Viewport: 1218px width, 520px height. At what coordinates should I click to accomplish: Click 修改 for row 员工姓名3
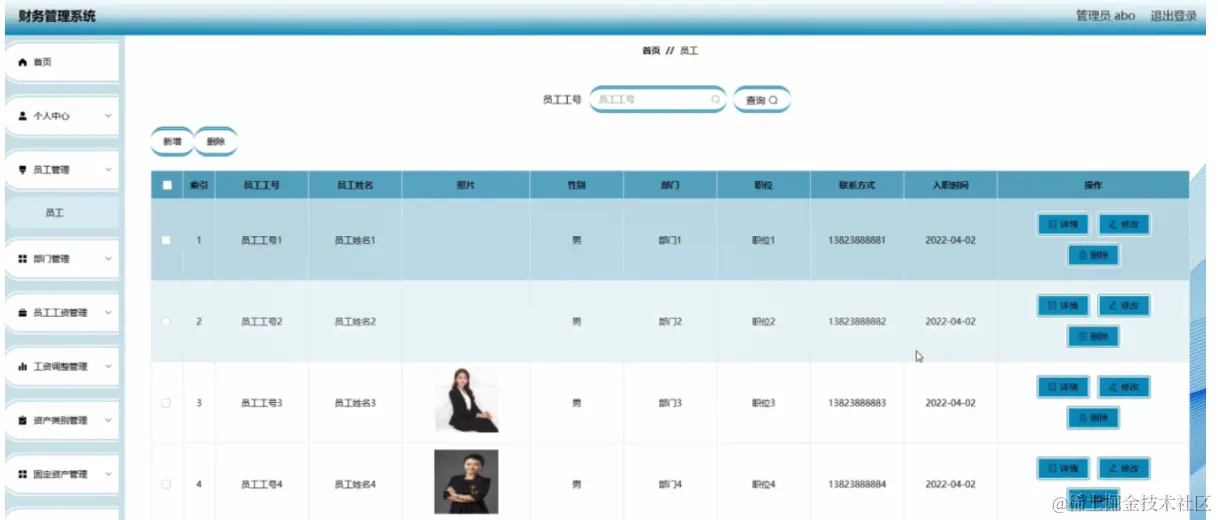click(x=1124, y=387)
